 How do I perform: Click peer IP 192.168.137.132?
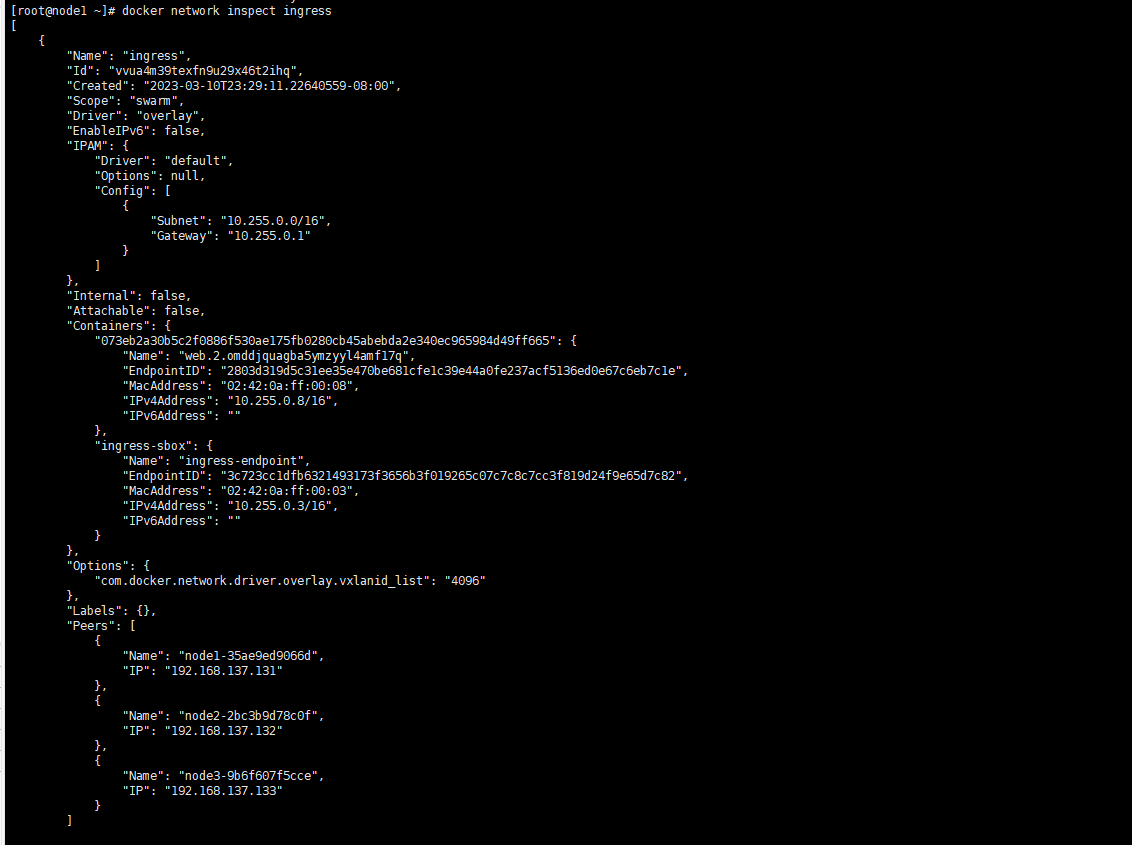[x=223, y=731]
